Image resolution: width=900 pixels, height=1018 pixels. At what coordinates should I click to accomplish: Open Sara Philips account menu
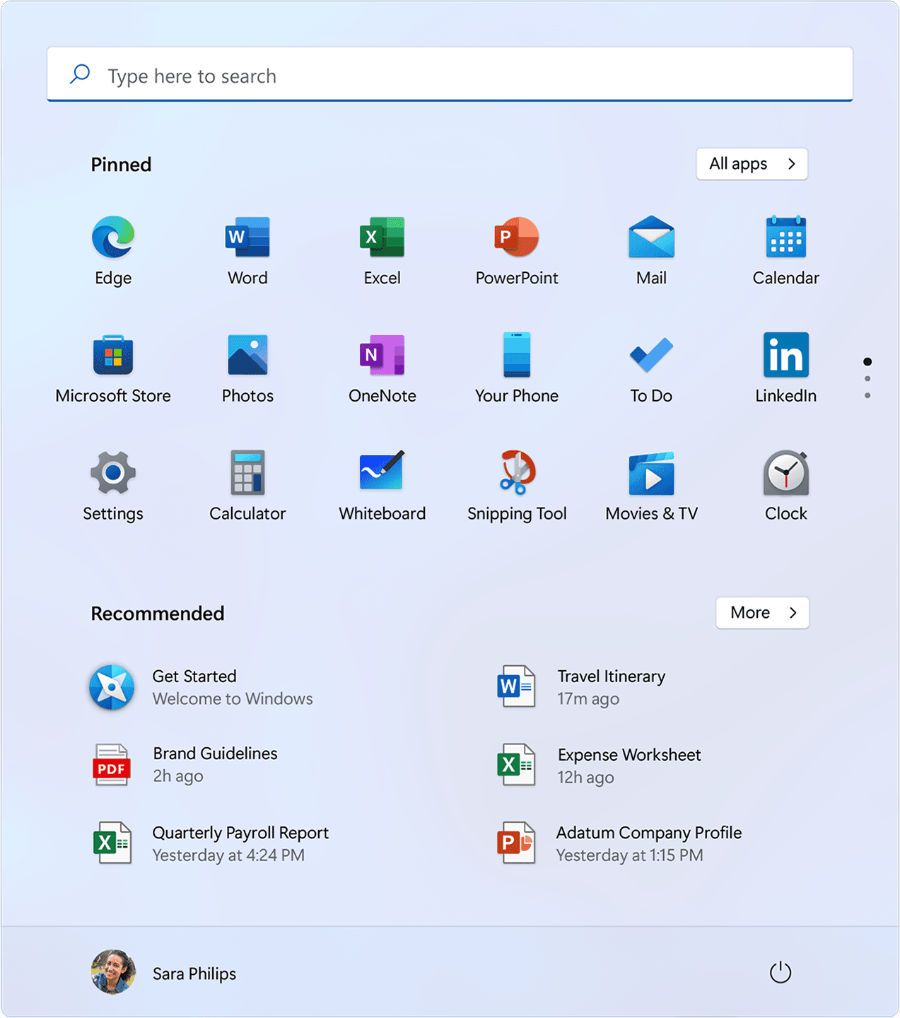(164, 973)
